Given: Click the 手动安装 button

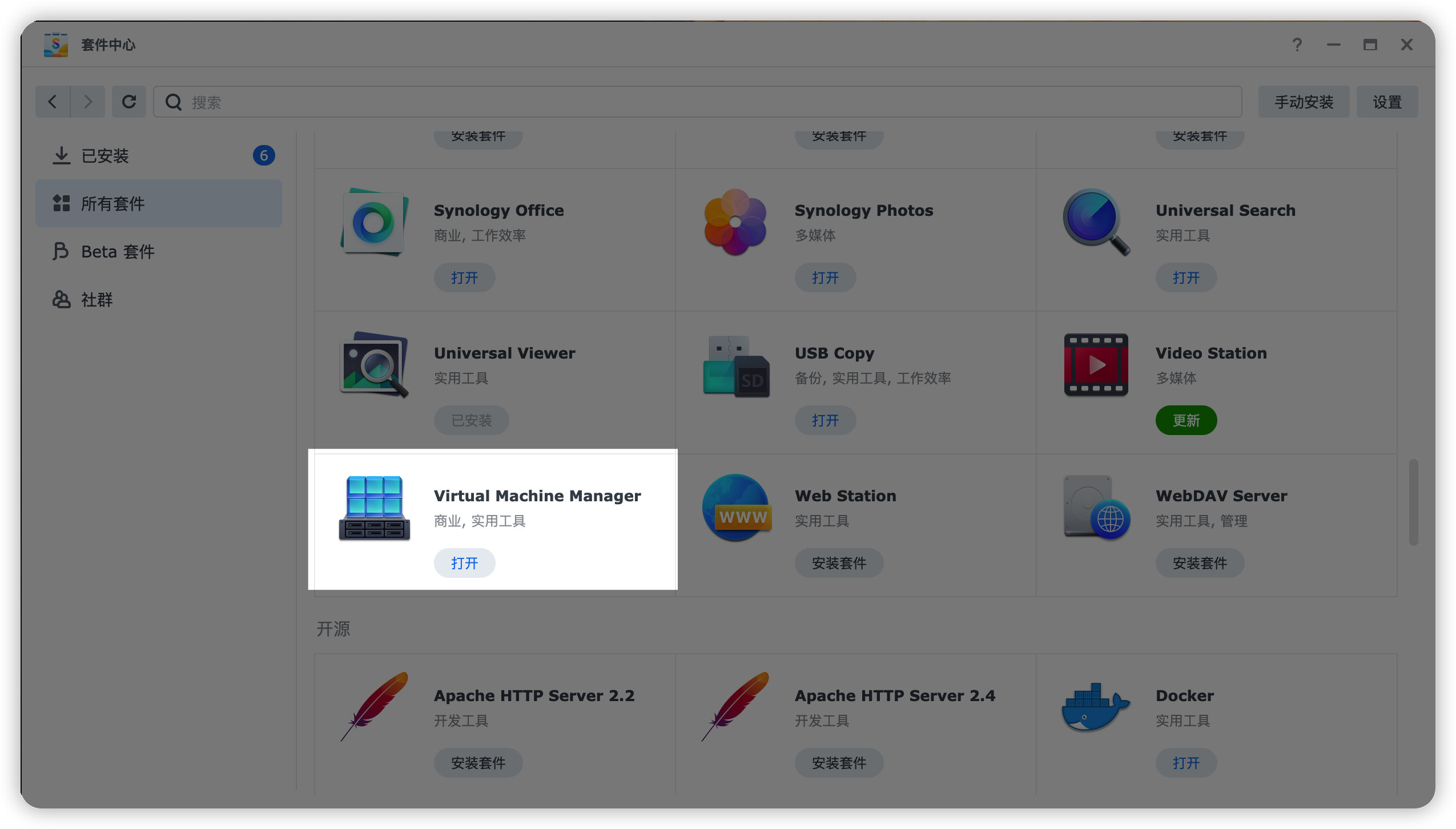Looking at the screenshot, I should point(1304,102).
